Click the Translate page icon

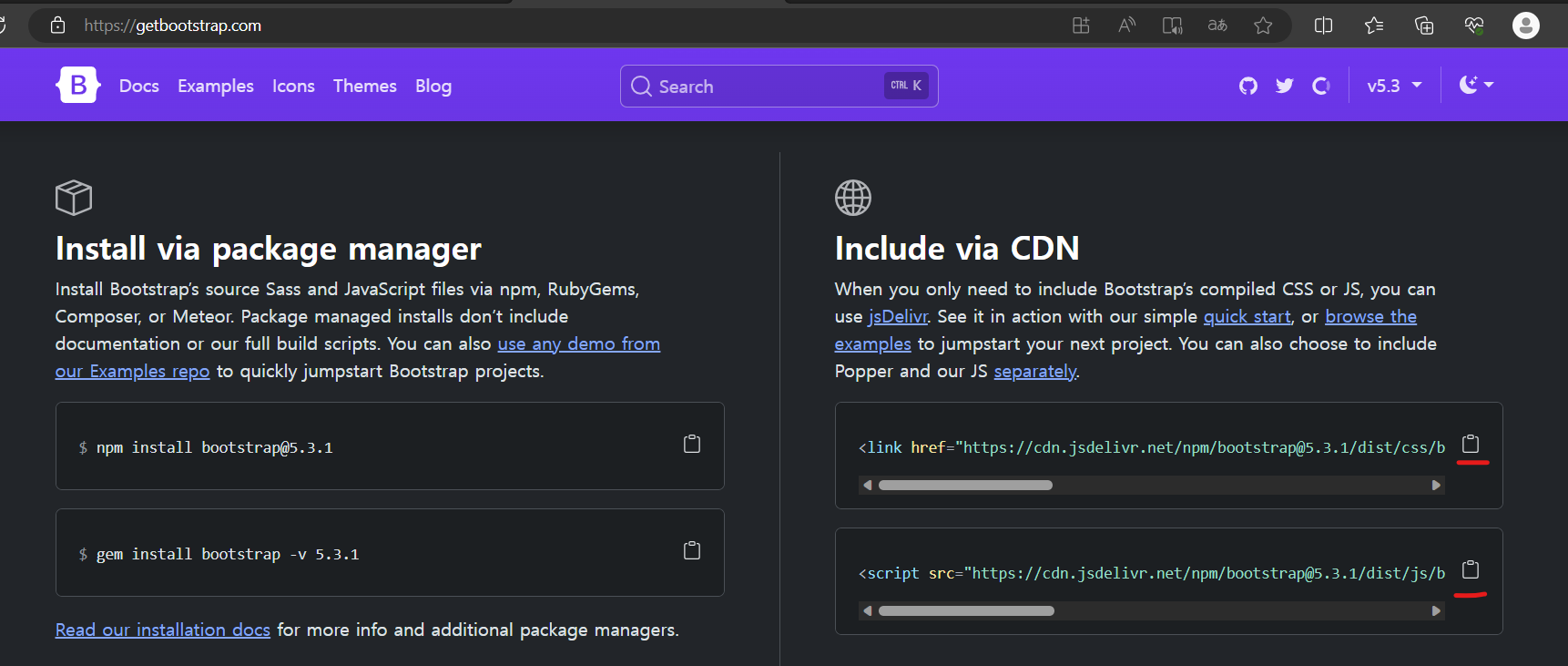1217,26
